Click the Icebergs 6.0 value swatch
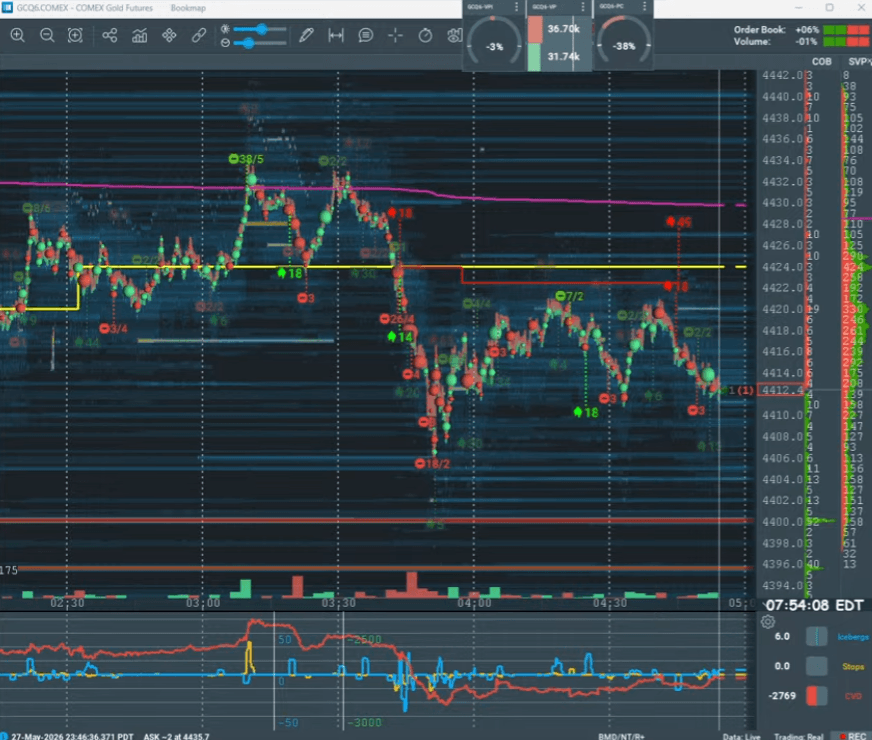The height and width of the screenshot is (740, 872). coord(816,637)
